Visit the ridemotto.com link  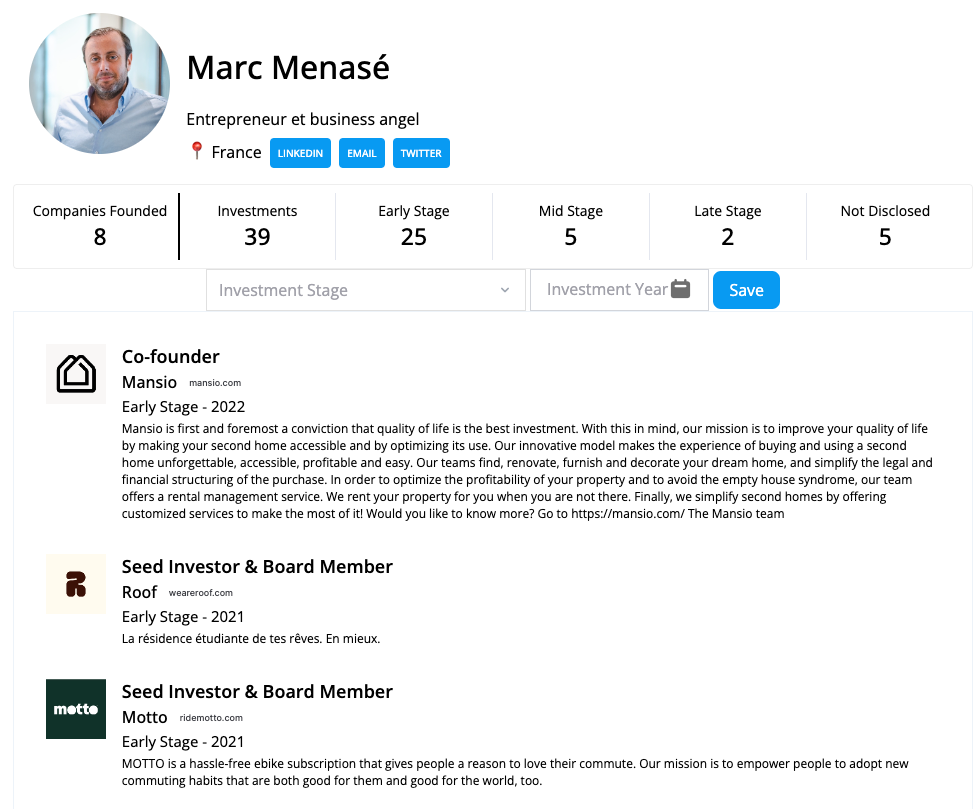pos(211,718)
